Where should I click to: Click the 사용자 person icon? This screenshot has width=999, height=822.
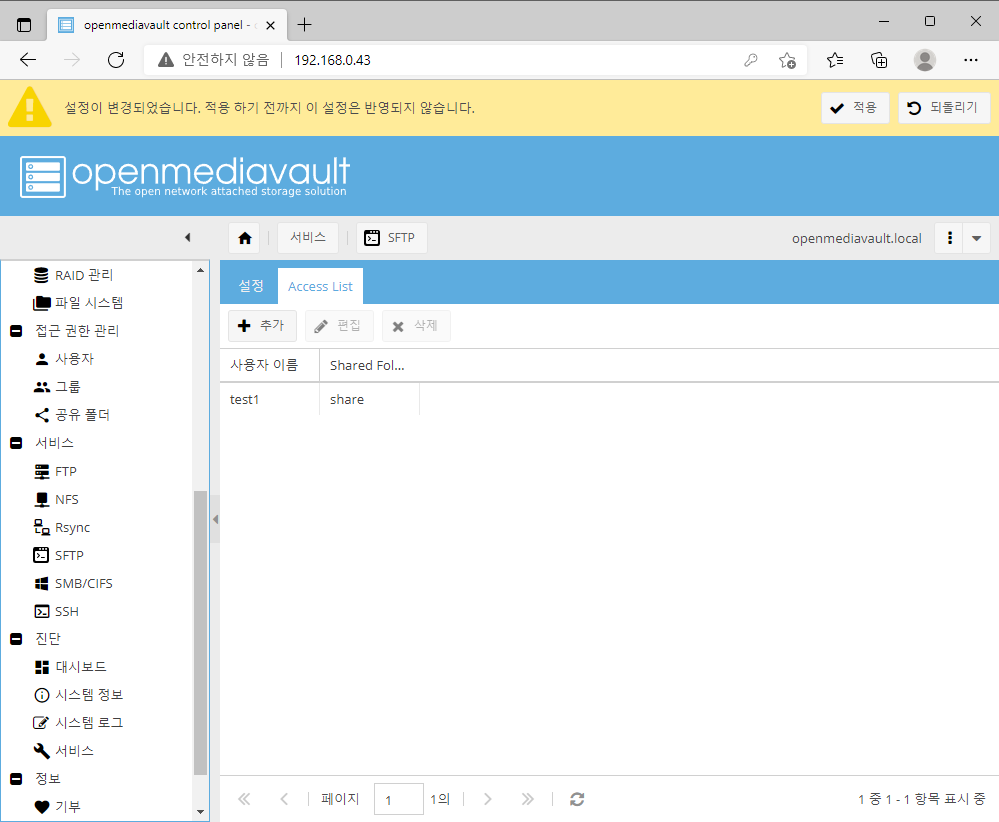tap(41, 359)
